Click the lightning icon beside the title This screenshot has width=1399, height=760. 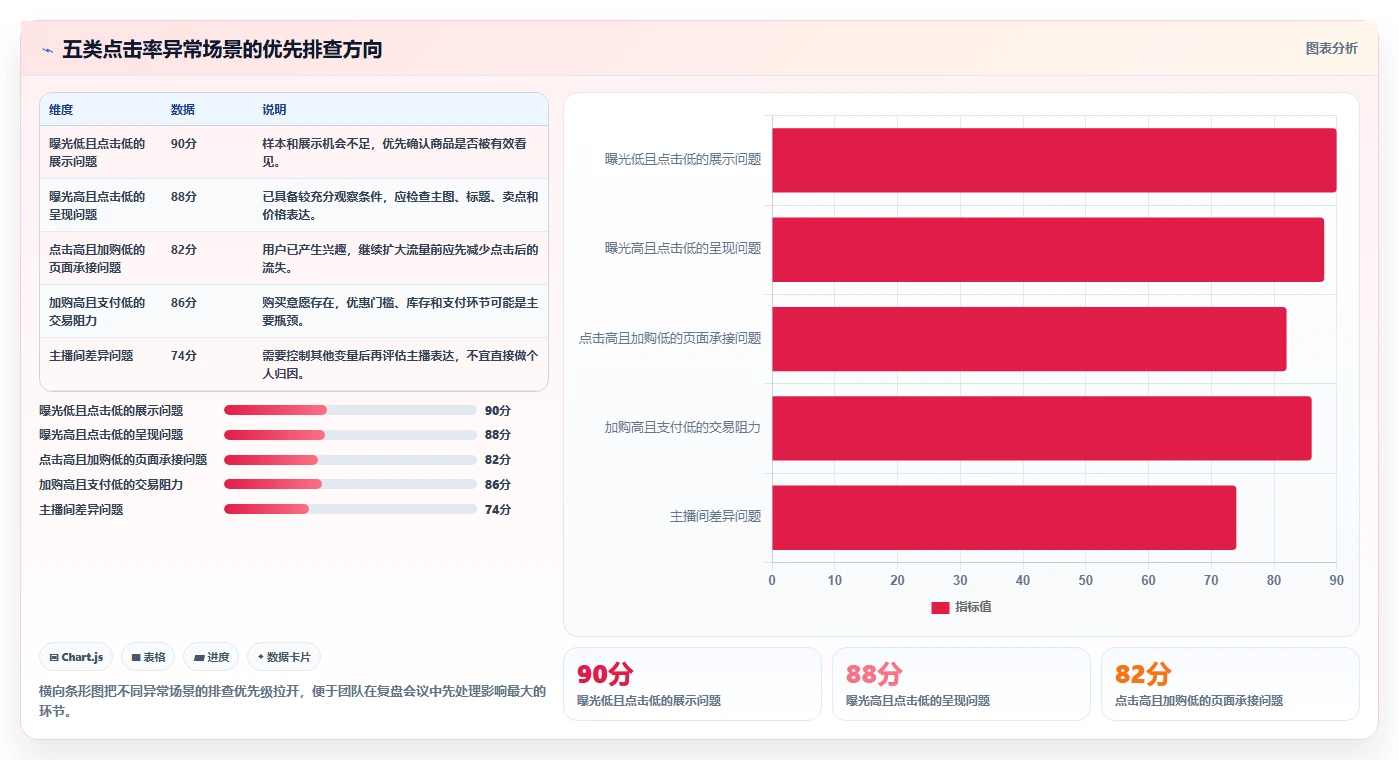click(47, 50)
